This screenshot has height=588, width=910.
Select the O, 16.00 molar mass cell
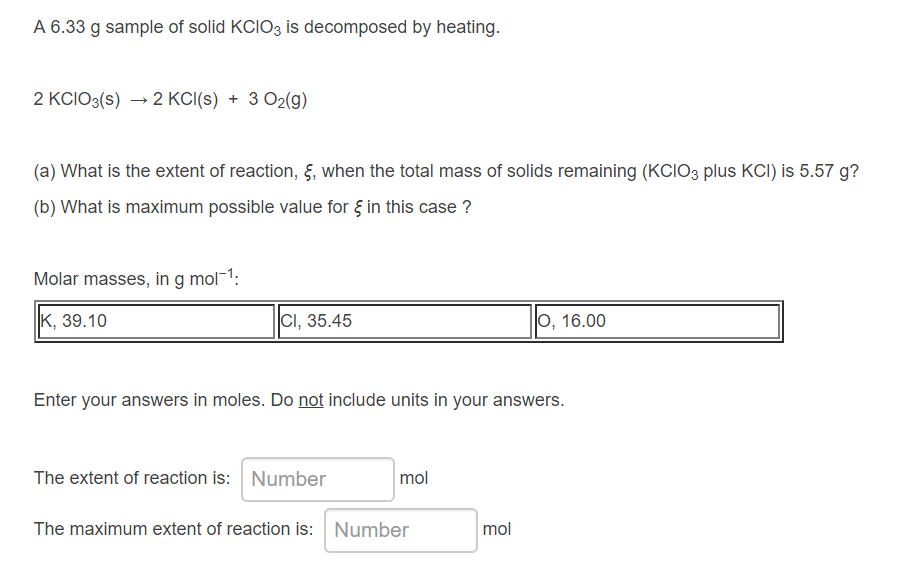point(657,321)
